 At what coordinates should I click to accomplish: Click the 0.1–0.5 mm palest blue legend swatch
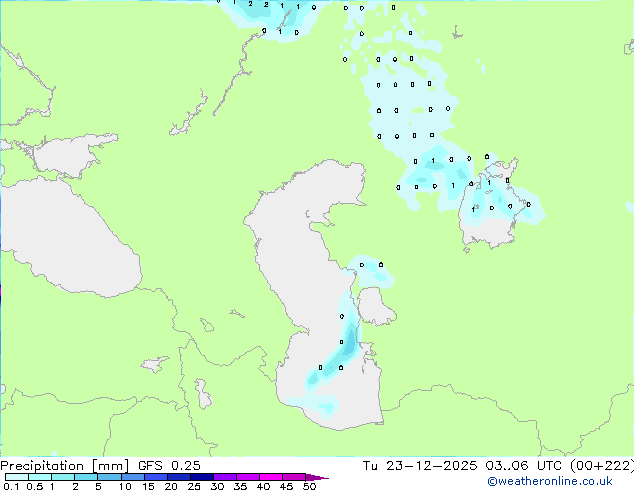pos(17,477)
